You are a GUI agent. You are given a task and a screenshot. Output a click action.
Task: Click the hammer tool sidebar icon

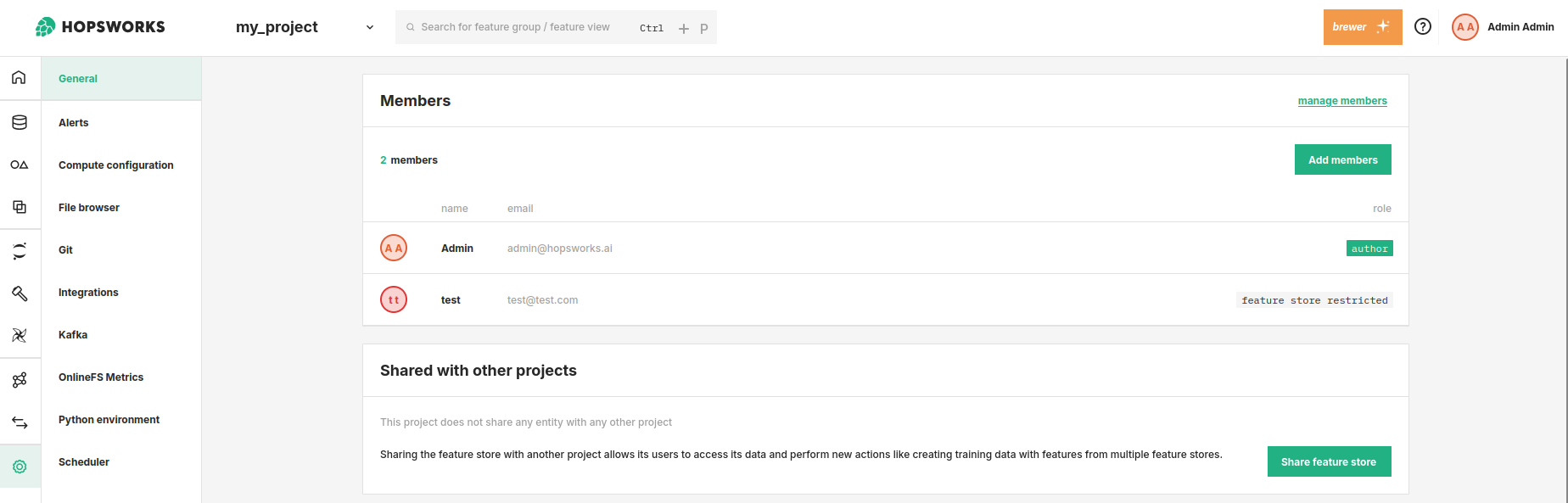pos(20,293)
